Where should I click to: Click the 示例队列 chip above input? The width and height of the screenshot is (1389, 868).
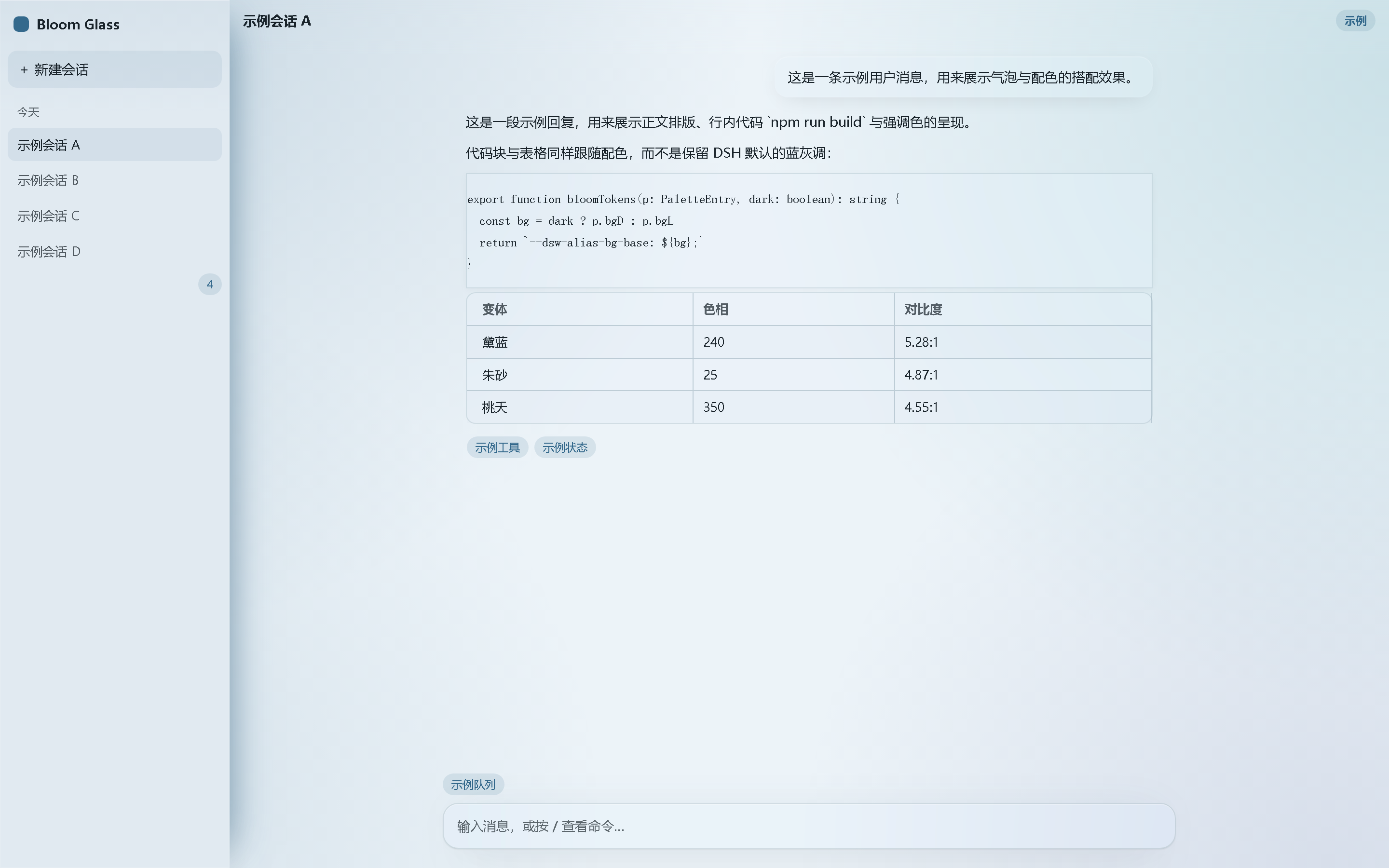point(473,784)
